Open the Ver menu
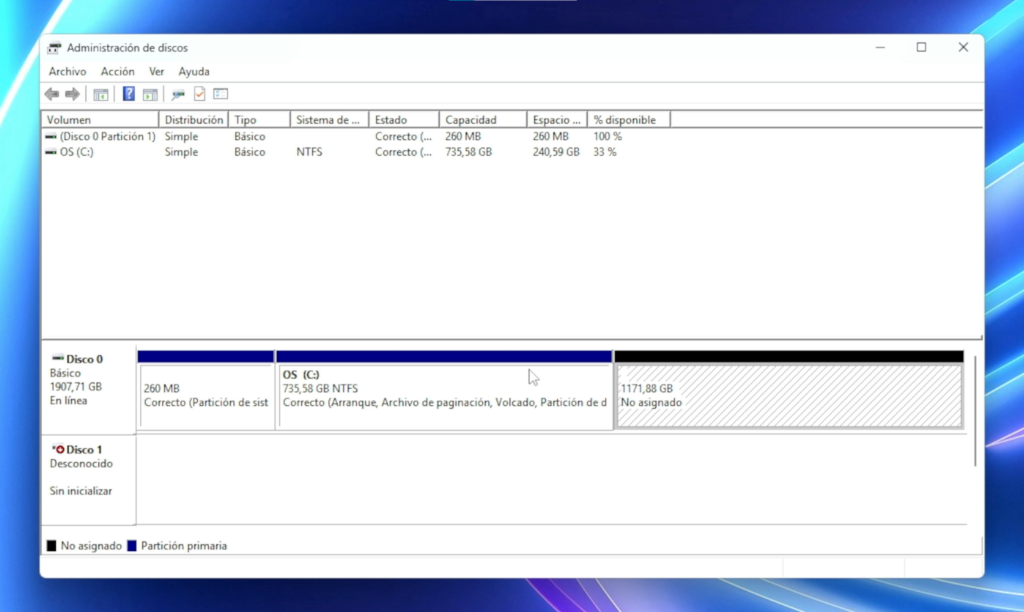This screenshot has height=612, width=1024. click(x=156, y=71)
